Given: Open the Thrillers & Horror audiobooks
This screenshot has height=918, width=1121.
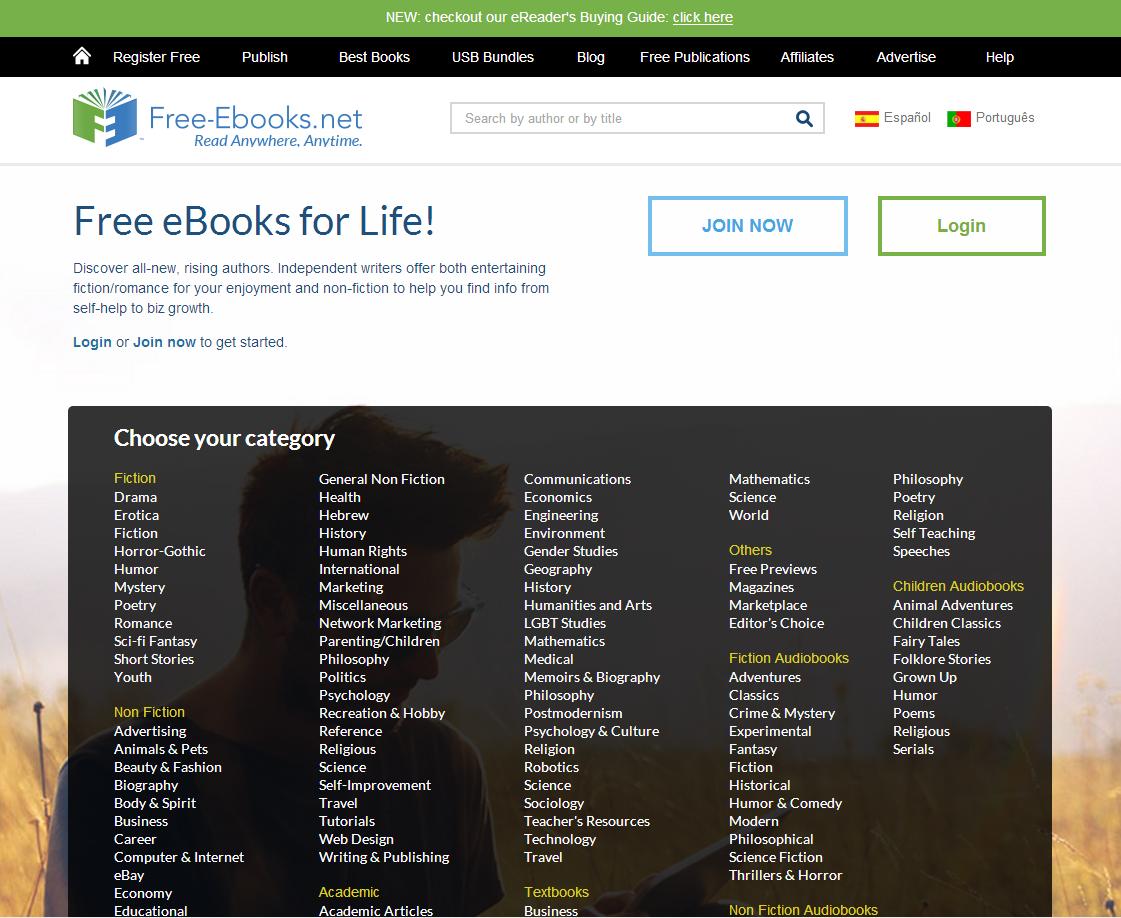Looking at the screenshot, I should [x=786, y=875].
